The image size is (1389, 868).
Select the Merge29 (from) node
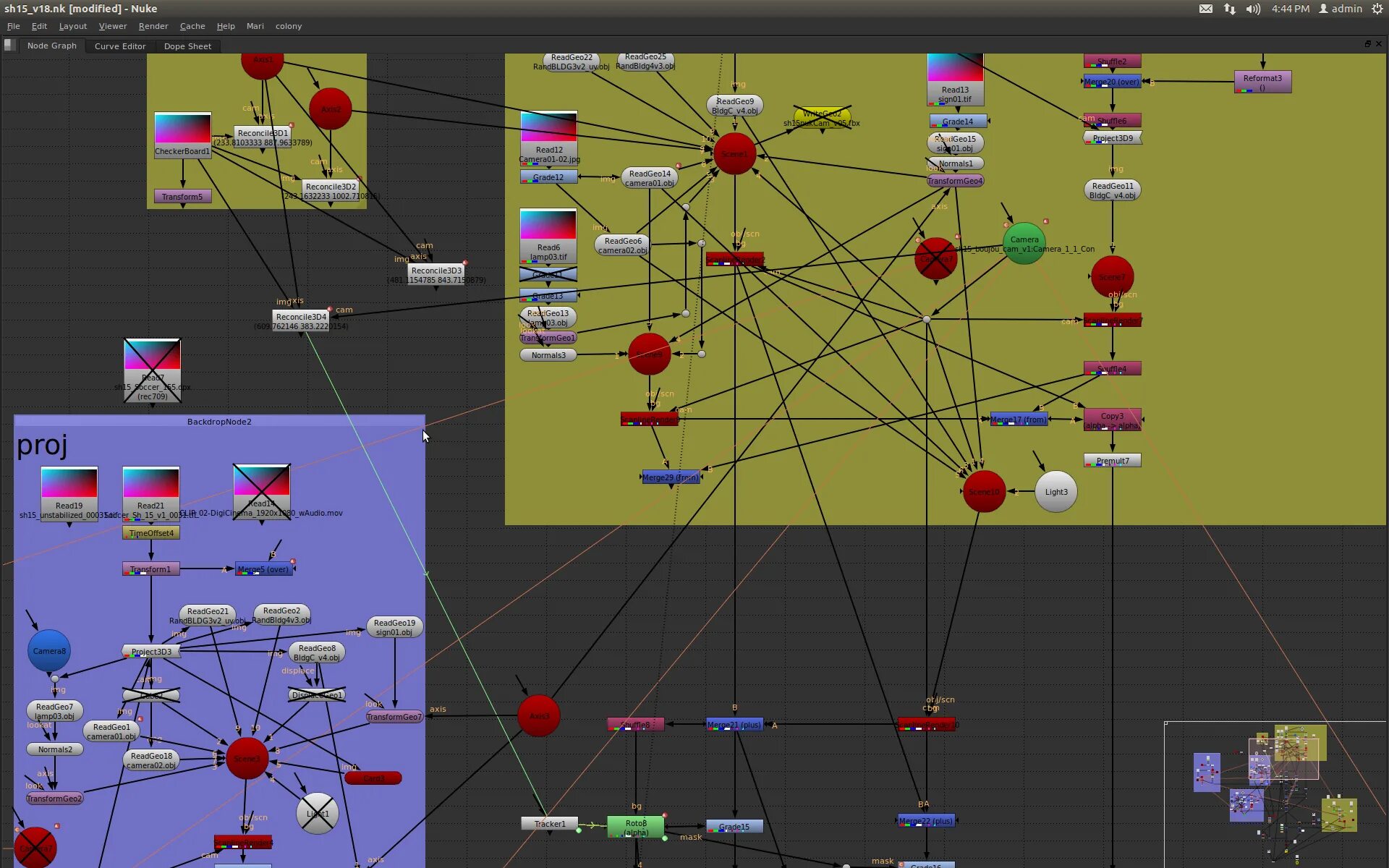671,477
